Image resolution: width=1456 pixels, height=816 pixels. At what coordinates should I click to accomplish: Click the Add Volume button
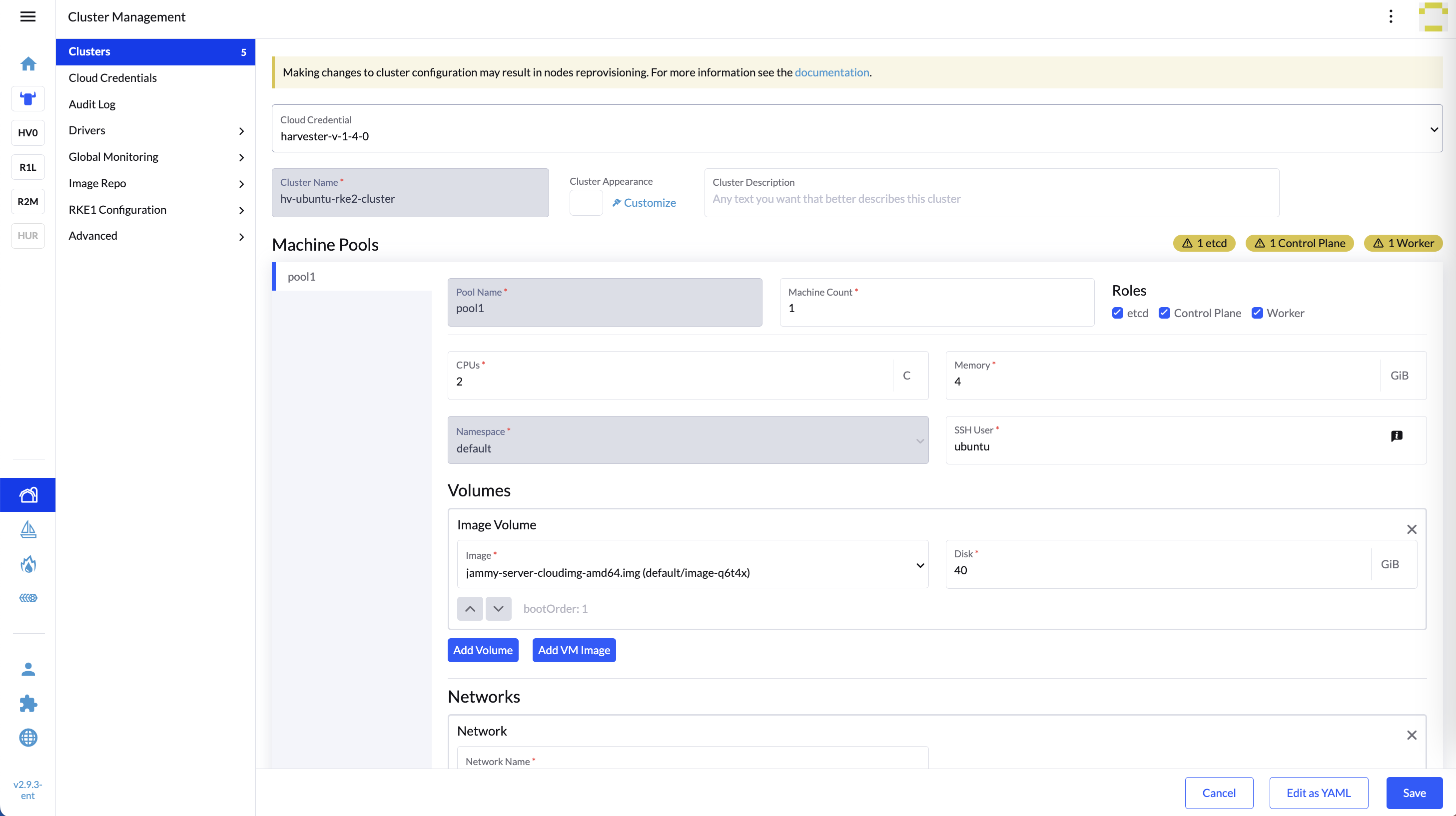point(482,650)
